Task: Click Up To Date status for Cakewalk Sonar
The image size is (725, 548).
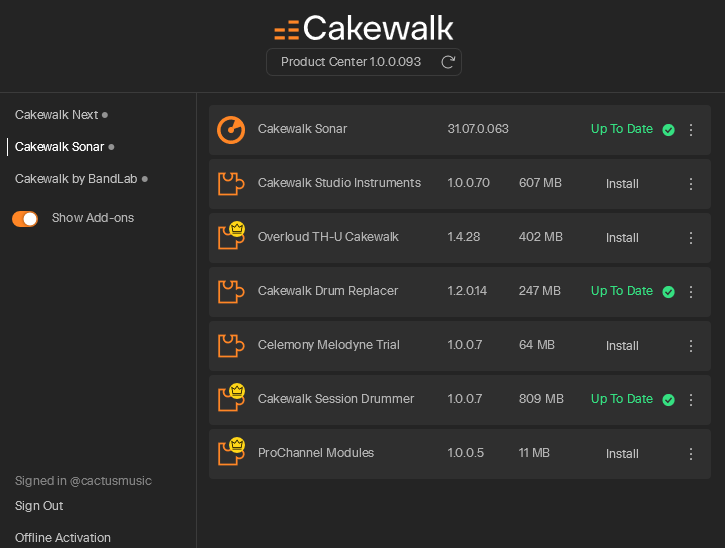Action: coord(622,129)
